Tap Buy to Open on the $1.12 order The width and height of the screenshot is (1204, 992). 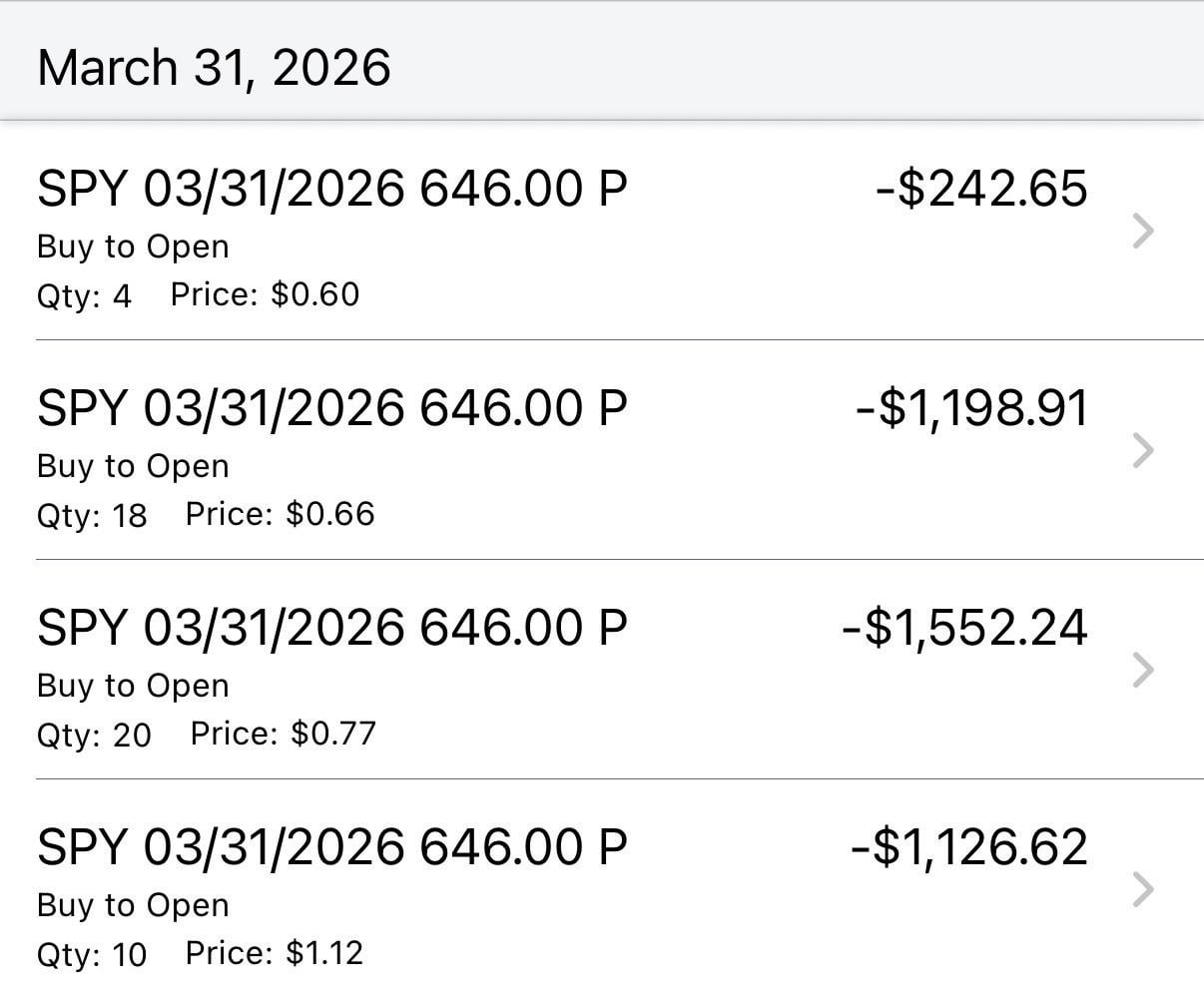(133, 905)
